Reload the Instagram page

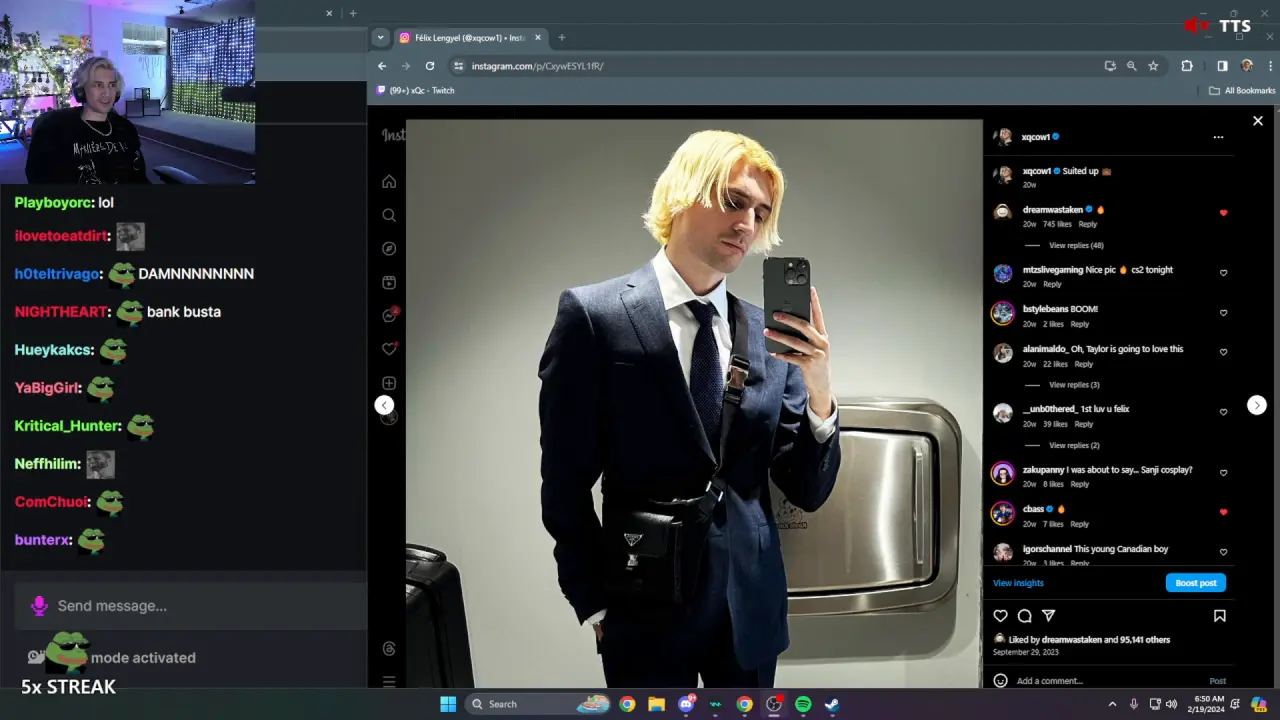(430, 66)
